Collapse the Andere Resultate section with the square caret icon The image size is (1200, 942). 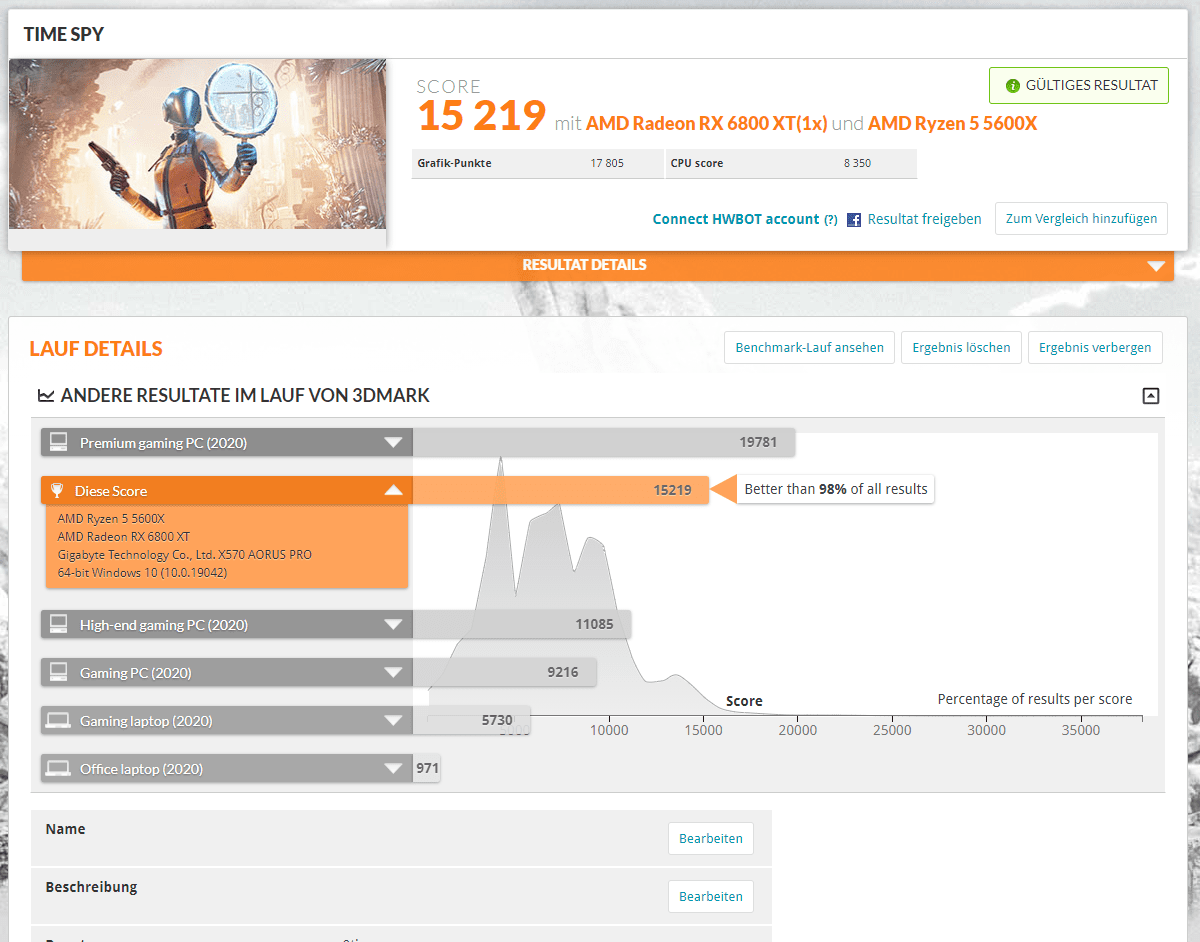(x=1151, y=396)
